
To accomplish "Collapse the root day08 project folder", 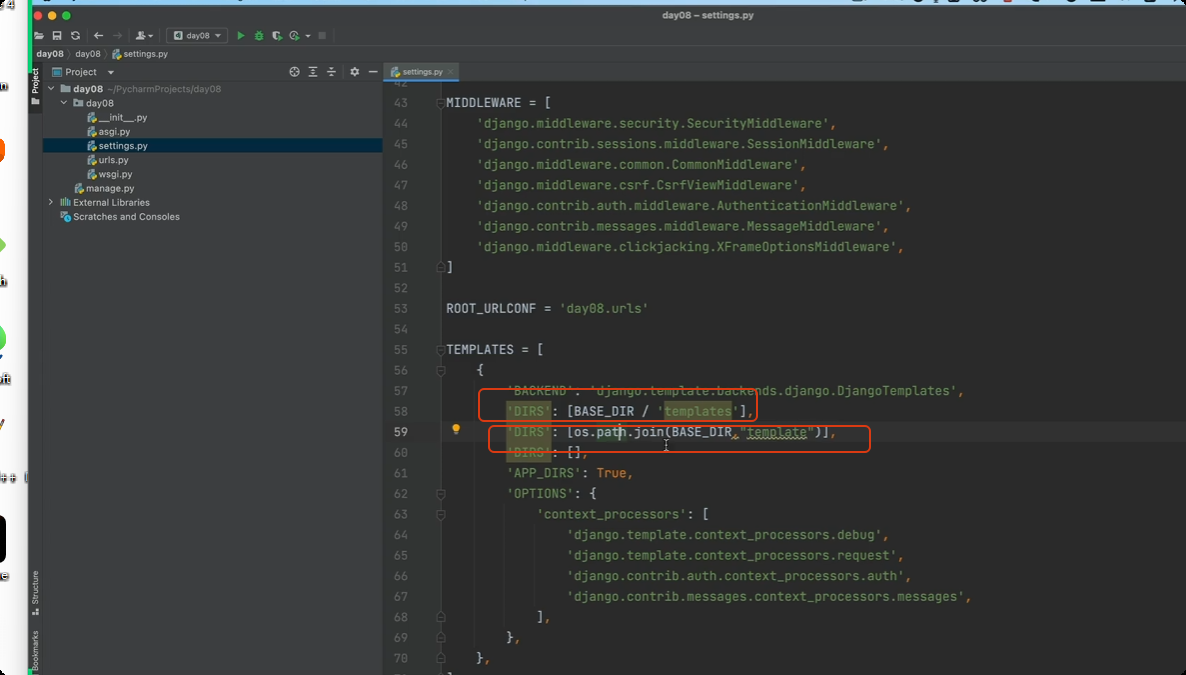I will [x=51, y=89].
